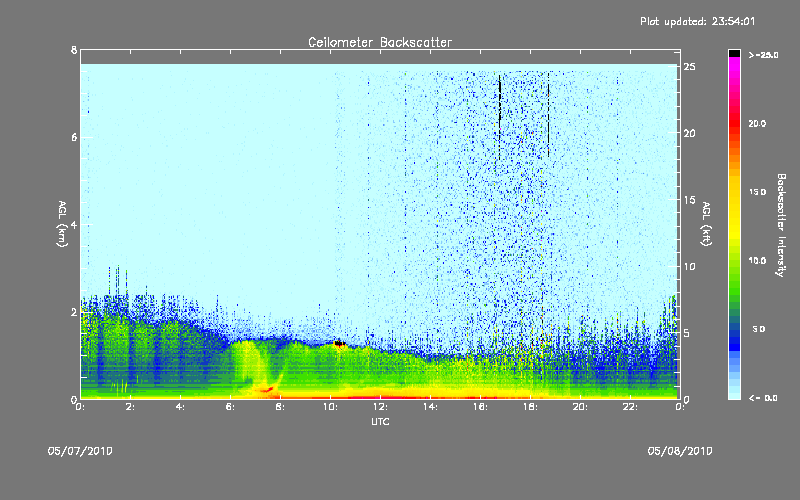Click the '2:' hour tick on the UTC axis
This screenshot has height=500, width=800.
(131, 407)
